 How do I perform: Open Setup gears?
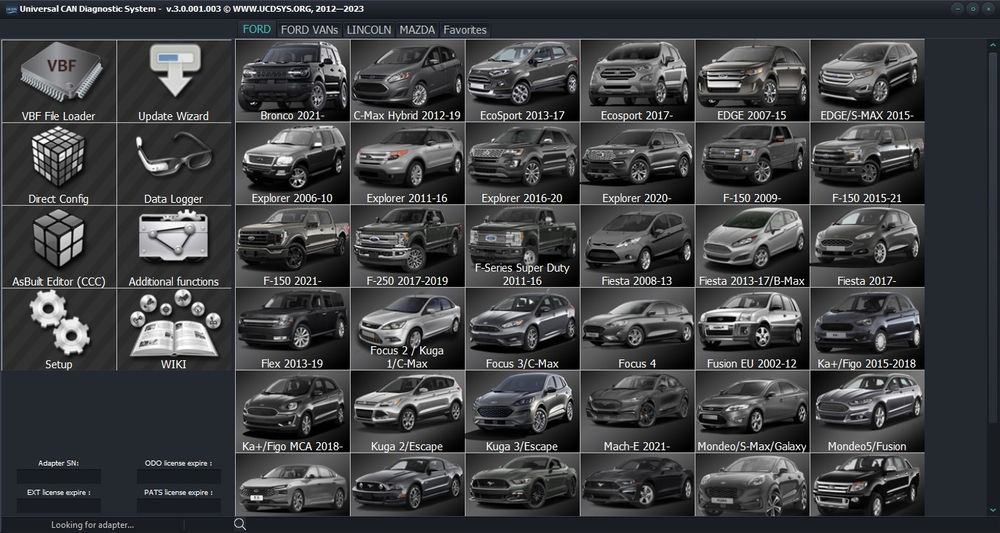59,330
